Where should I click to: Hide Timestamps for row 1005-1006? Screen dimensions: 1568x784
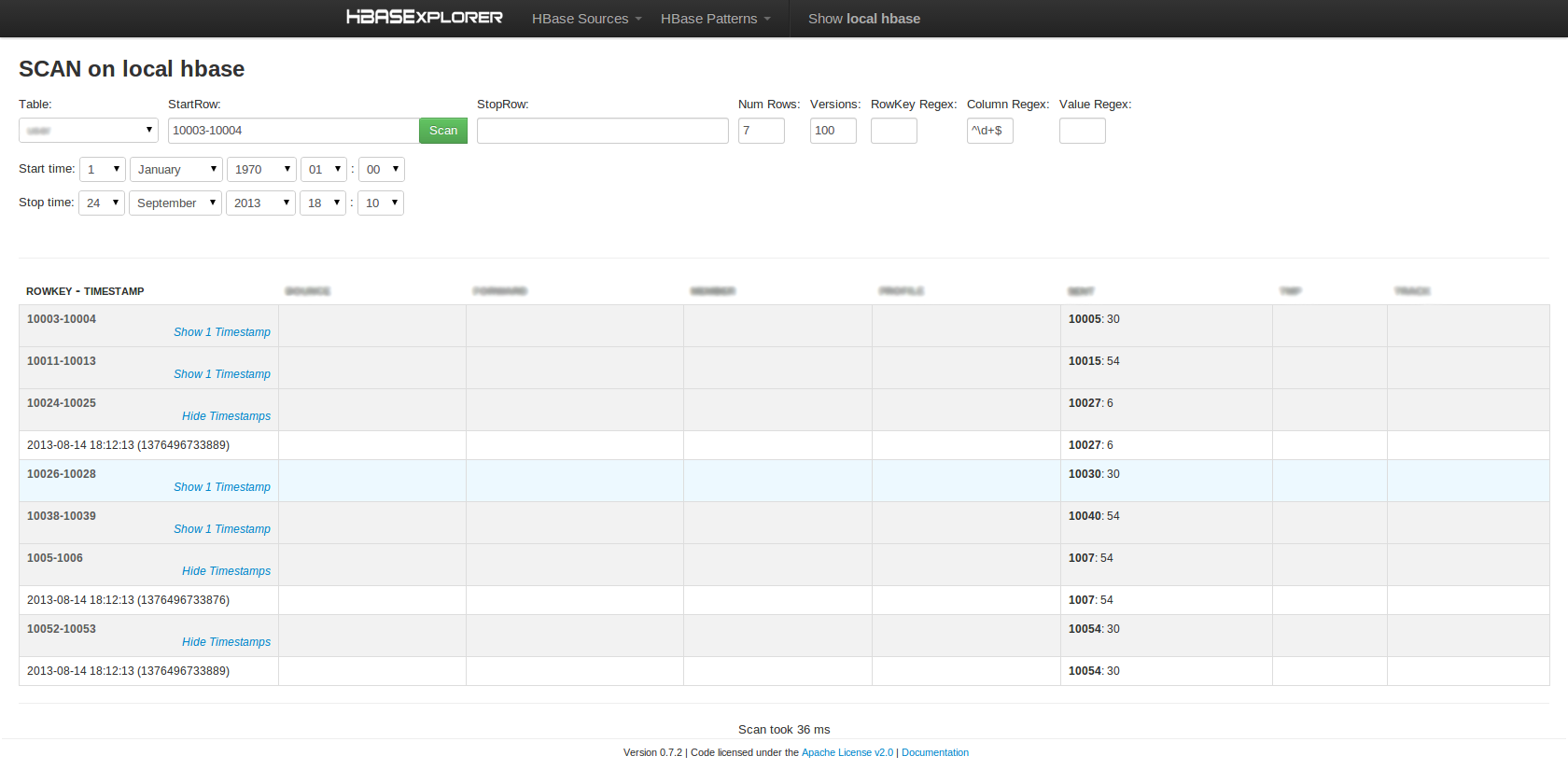(226, 571)
